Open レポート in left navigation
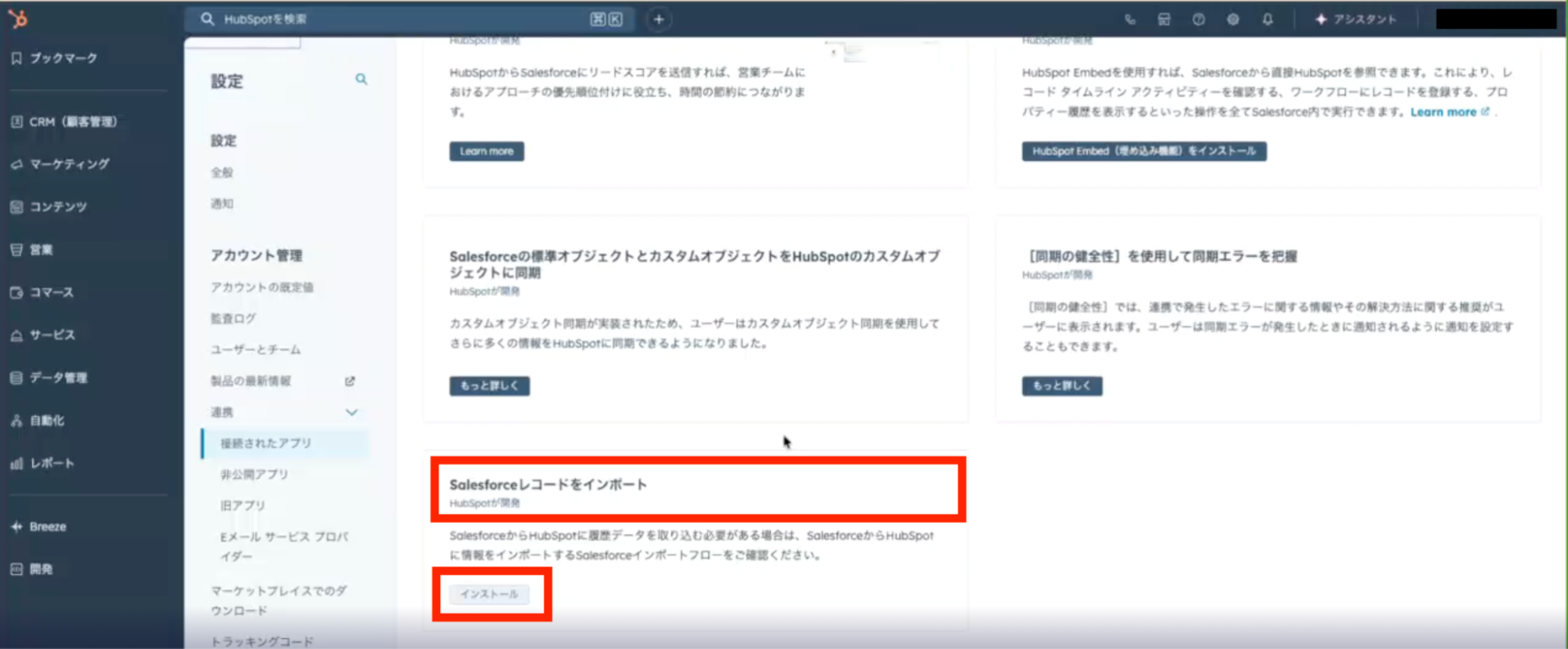The width and height of the screenshot is (1568, 649). (52, 463)
